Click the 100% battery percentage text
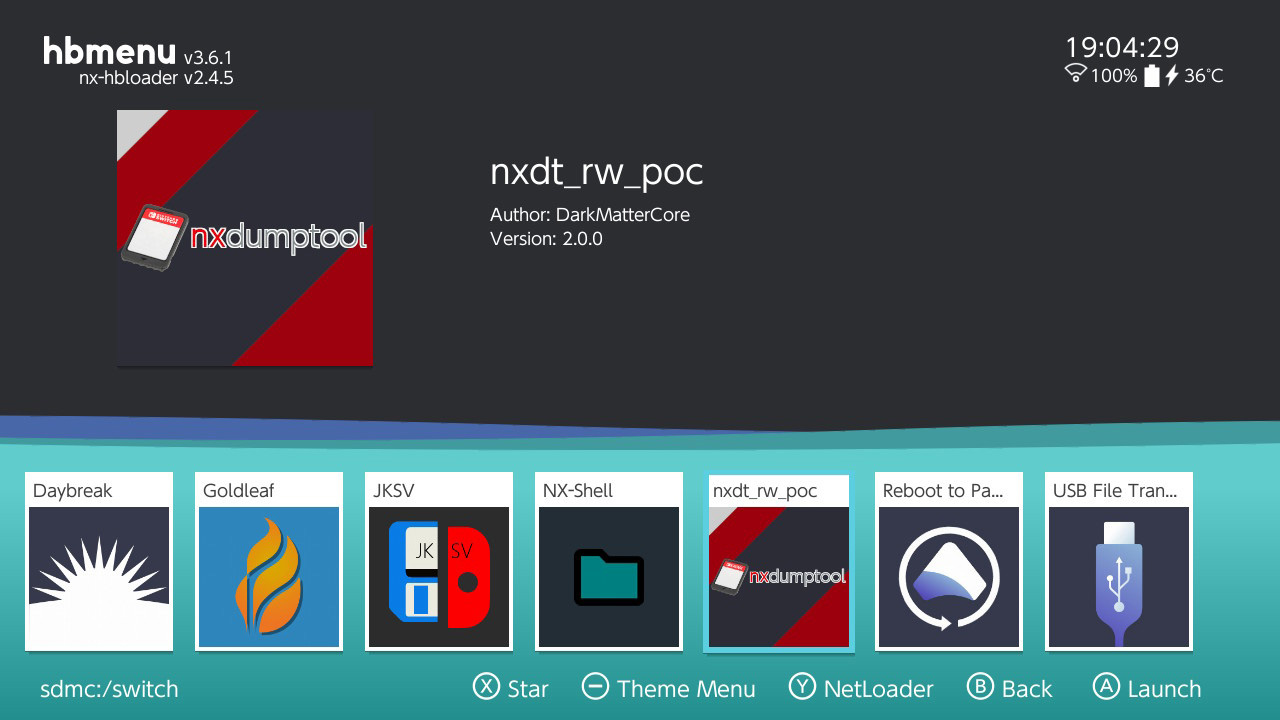 1114,76
